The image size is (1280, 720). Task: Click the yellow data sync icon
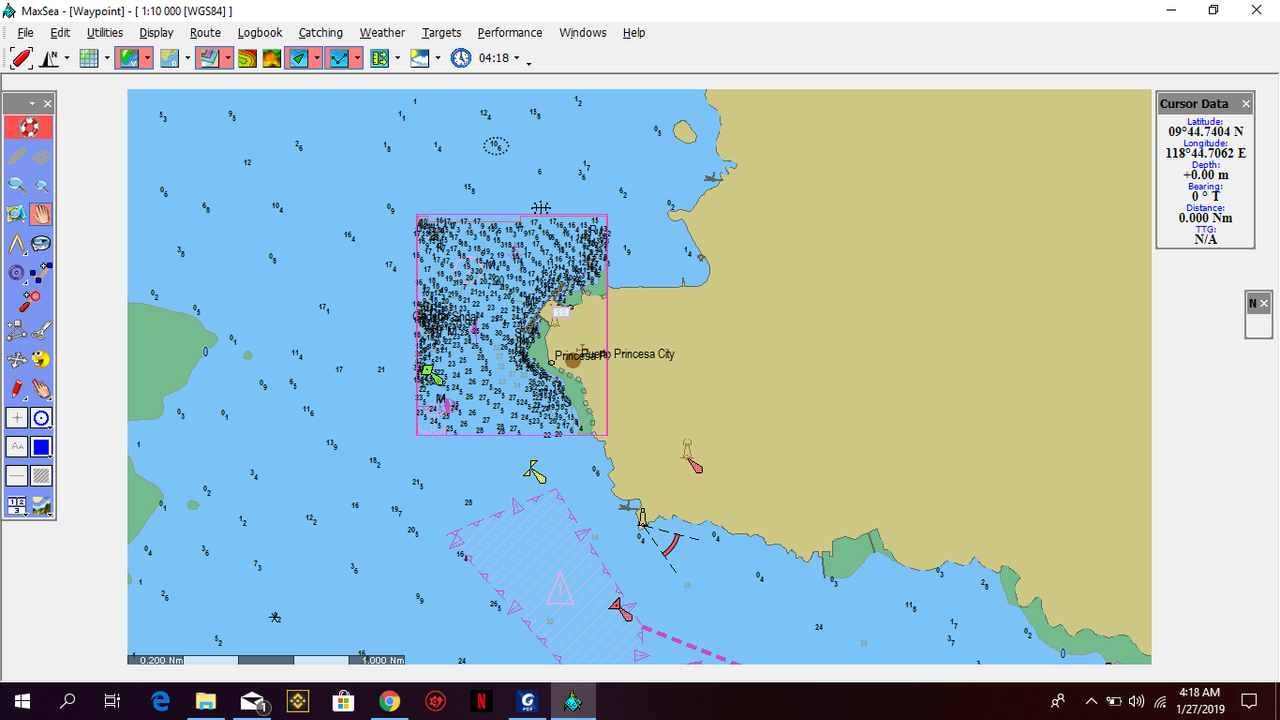[380, 58]
